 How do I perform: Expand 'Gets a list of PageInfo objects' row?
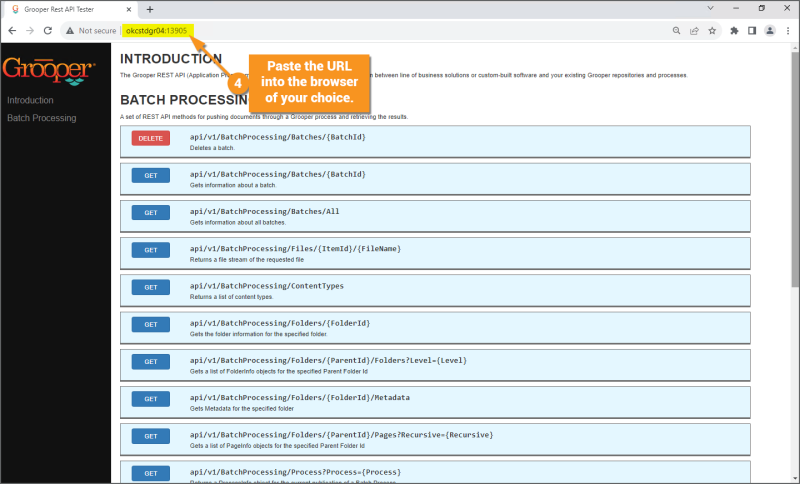(x=435, y=440)
